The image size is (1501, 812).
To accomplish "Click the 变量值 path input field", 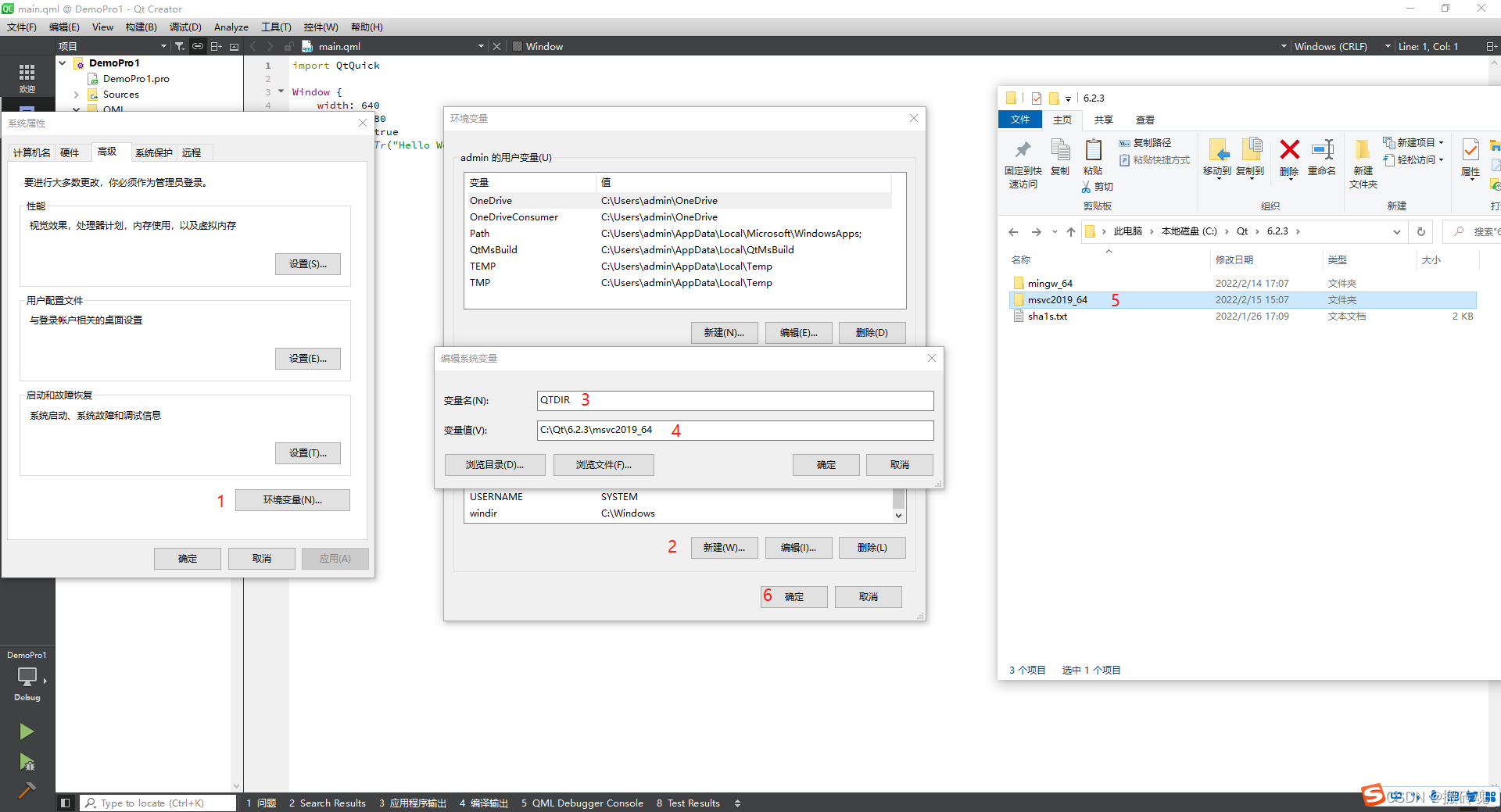I will (735, 430).
